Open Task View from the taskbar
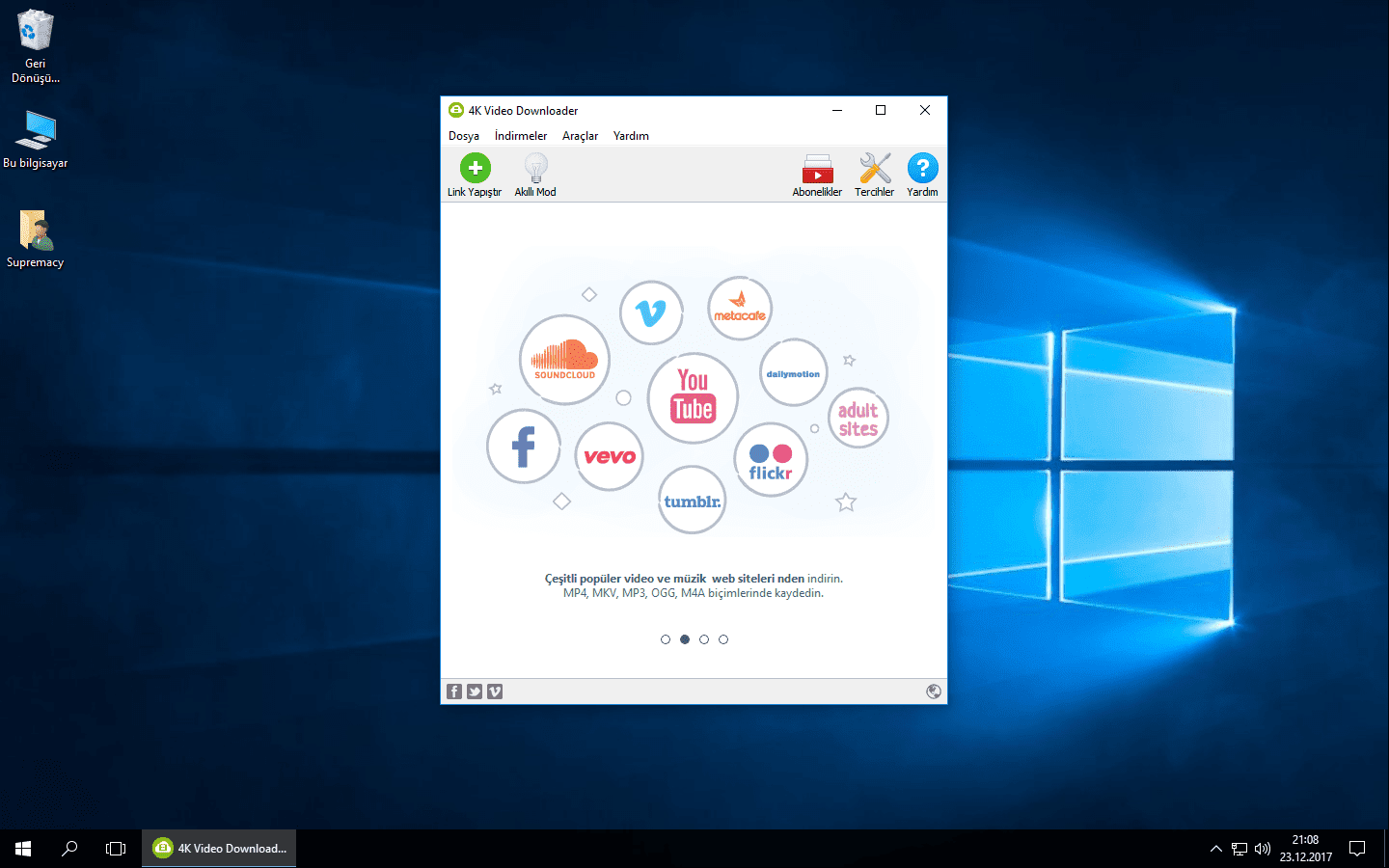Viewport: 1389px width, 868px height. point(116,849)
